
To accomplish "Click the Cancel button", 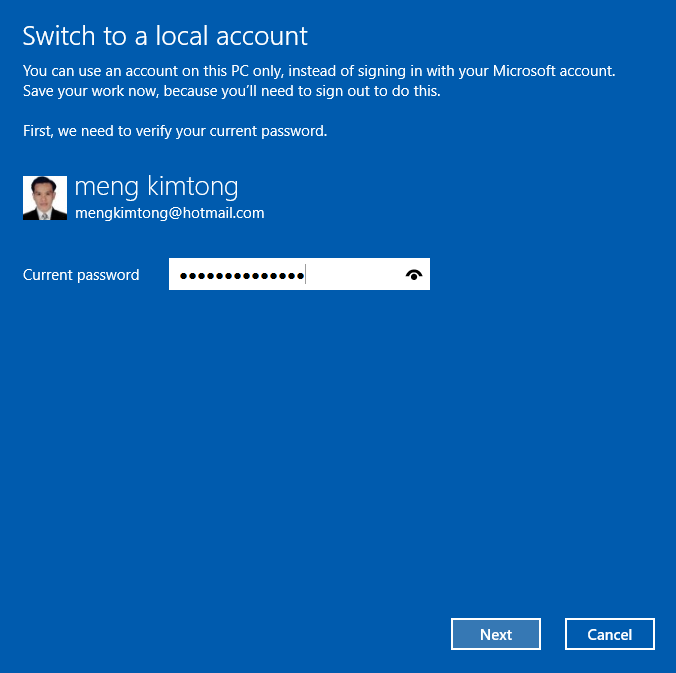I will tap(610, 634).
